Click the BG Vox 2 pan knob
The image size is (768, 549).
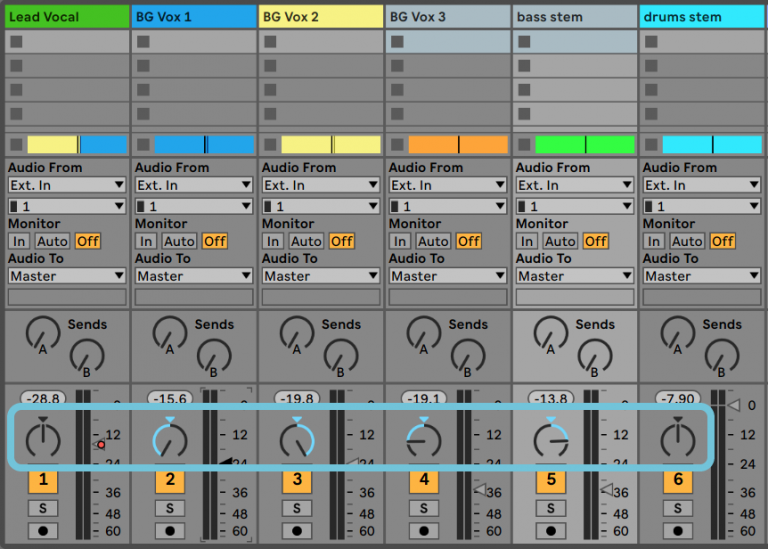297,440
